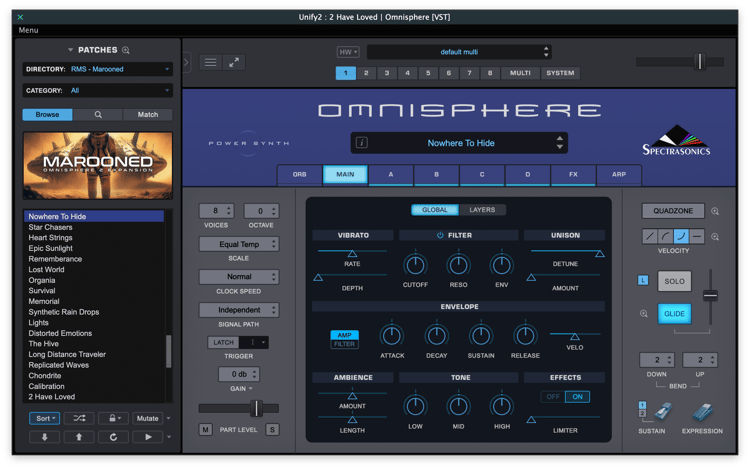Open the GAIN dropdown arrow
750x469 pixels.
251,389
